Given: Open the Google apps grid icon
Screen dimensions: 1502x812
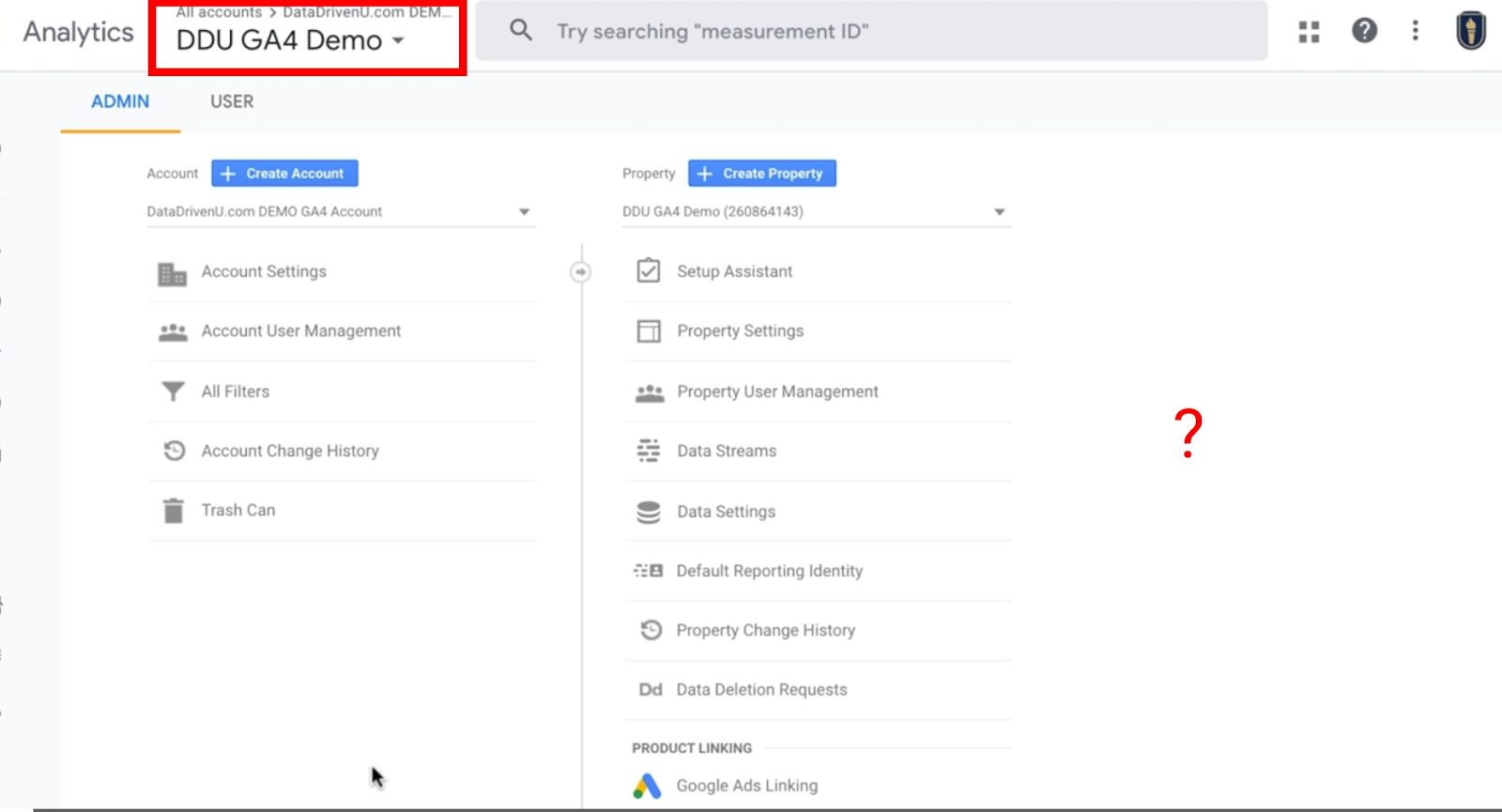Looking at the screenshot, I should [x=1309, y=32].
